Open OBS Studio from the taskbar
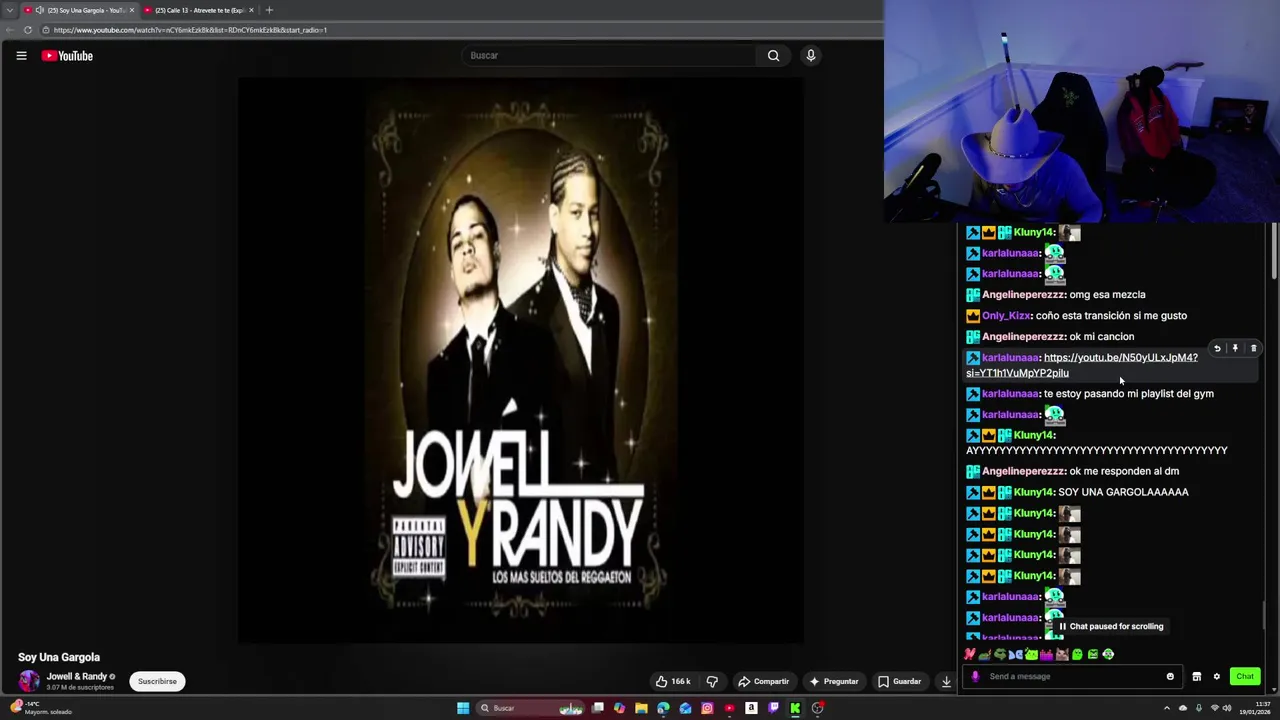The image size is (1280, 720). [x=818, y=708]
